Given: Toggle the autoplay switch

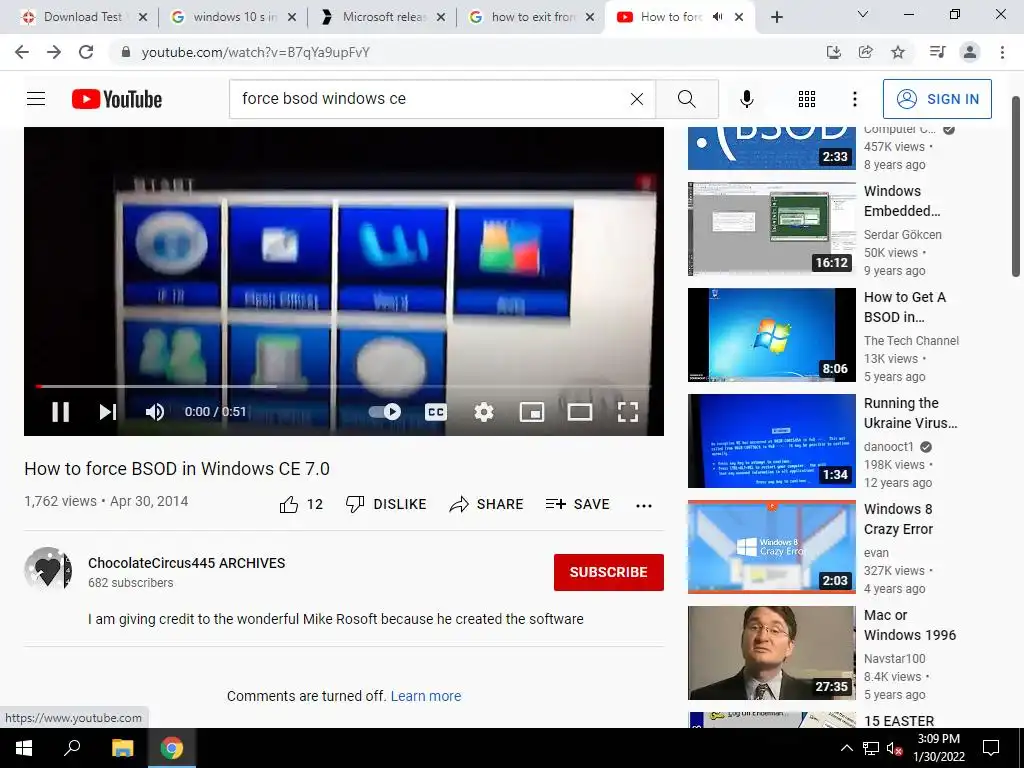Looking at the screenshot, I should pyautogui.click(x=385, y=411).
